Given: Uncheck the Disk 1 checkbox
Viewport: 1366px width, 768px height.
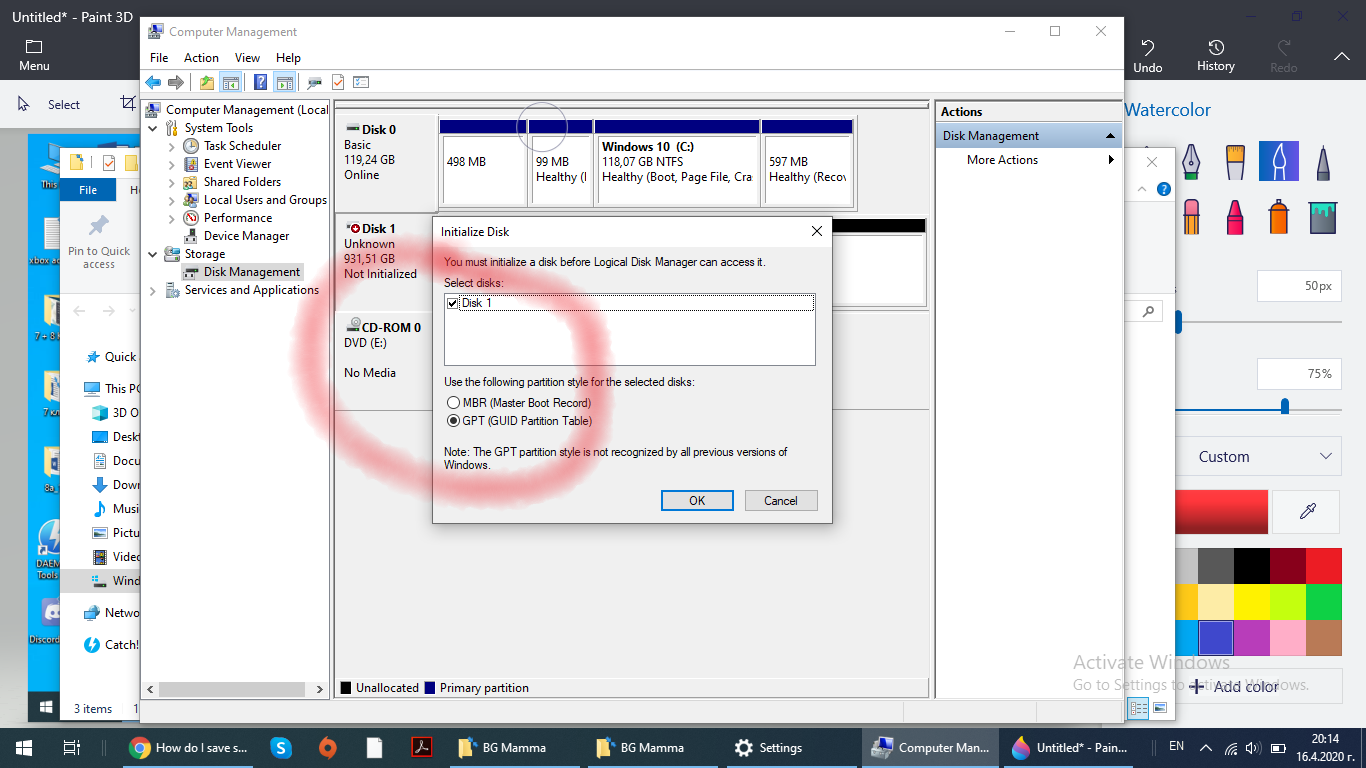Looking at the screenshot, I should (x=453, y=303).
